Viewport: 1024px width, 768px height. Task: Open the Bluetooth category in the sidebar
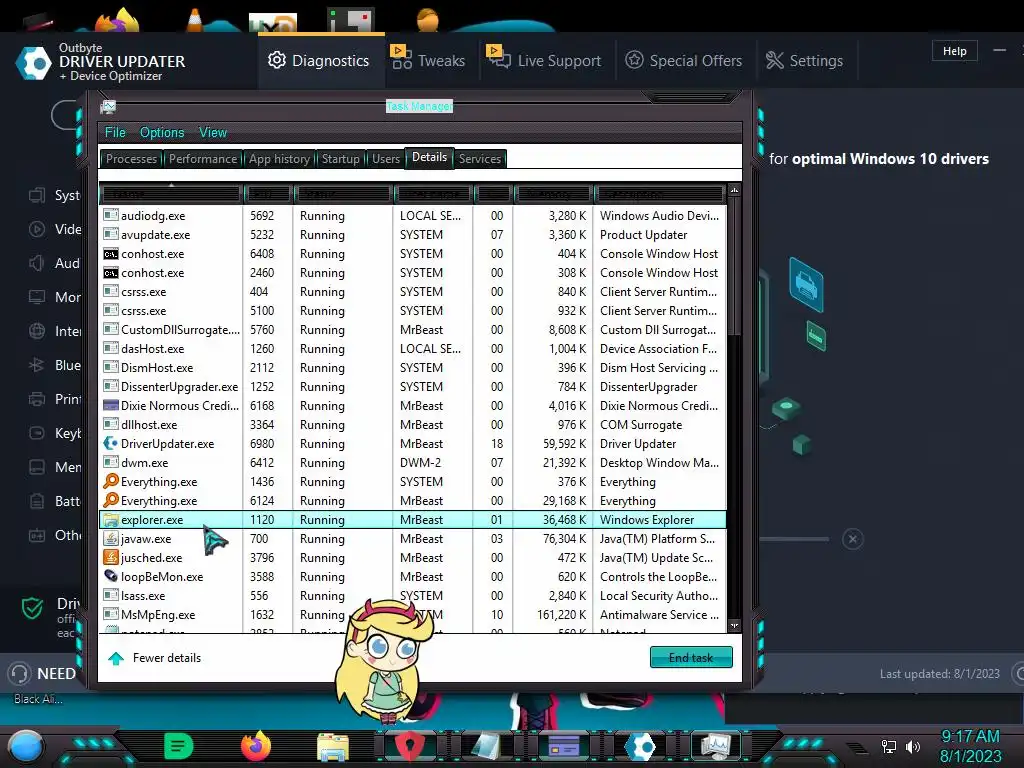tap(56, 365)
